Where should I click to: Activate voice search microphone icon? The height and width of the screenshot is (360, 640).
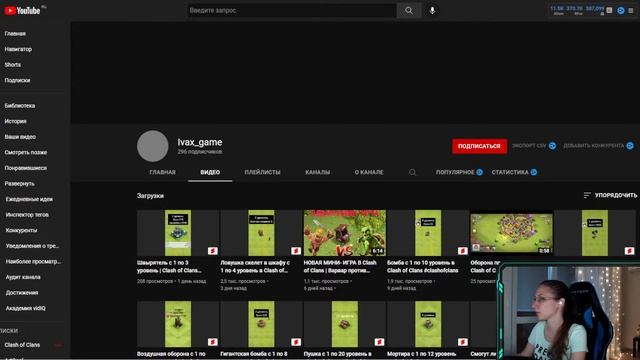[432, 11]
